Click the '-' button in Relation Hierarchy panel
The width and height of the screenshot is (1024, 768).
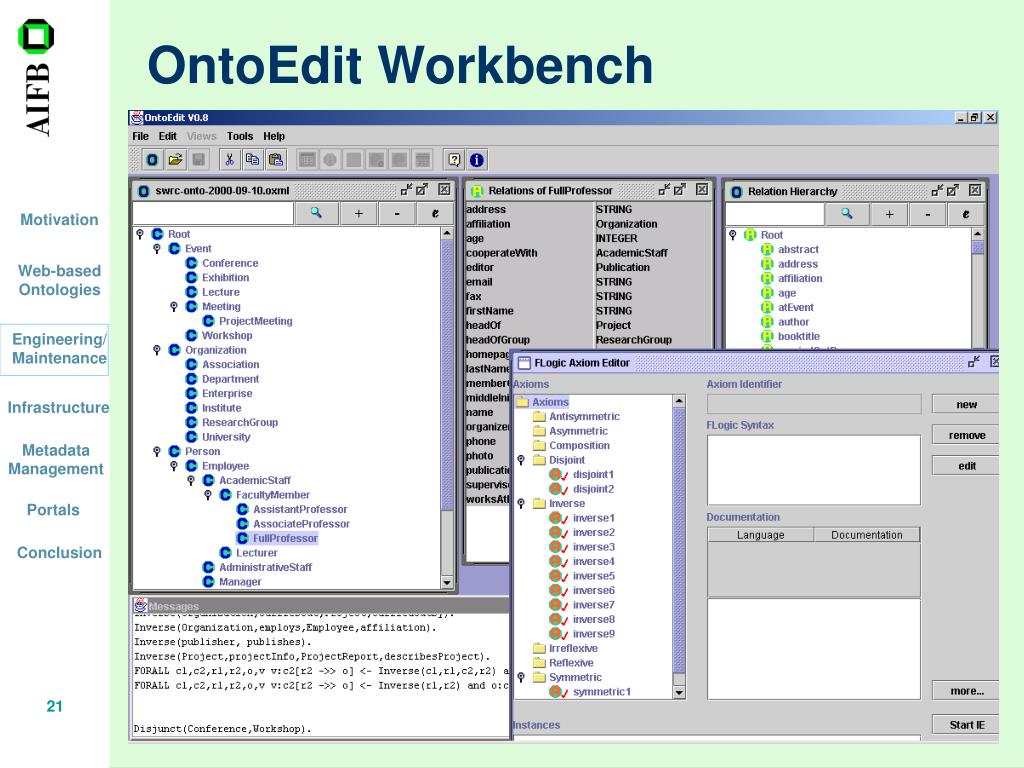coord(928,214)
